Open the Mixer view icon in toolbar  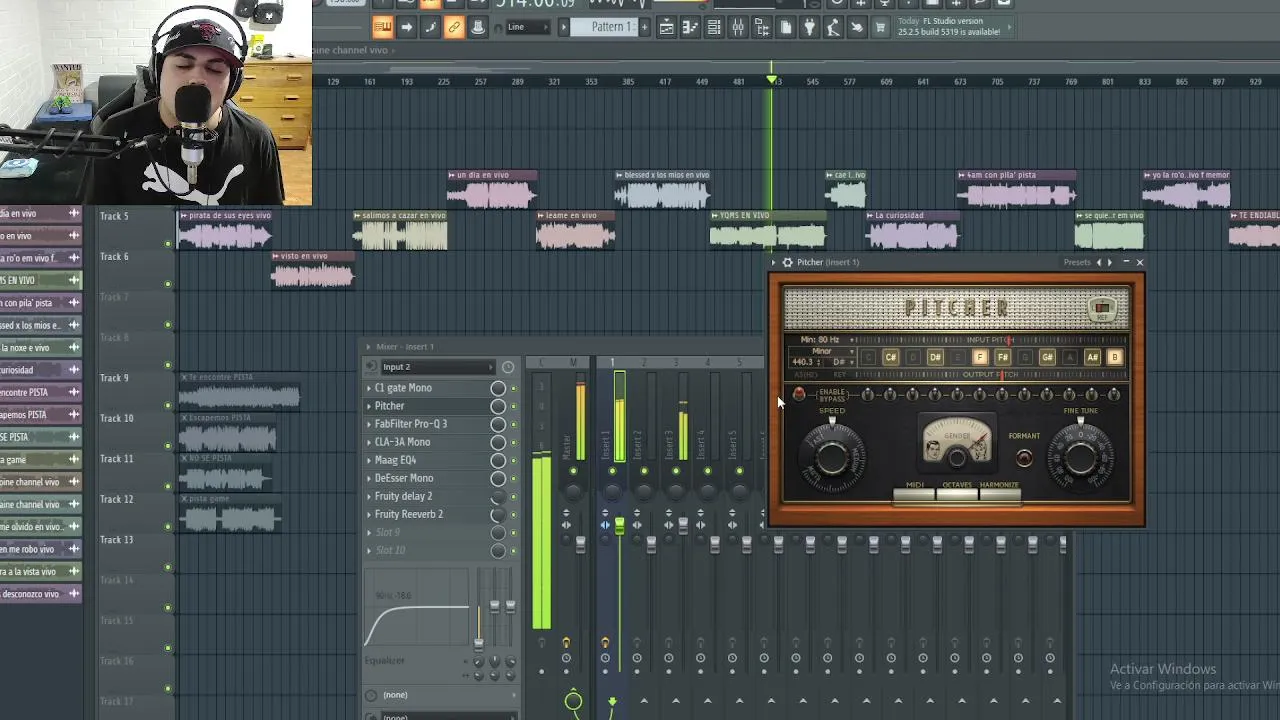tap(738, 27)
